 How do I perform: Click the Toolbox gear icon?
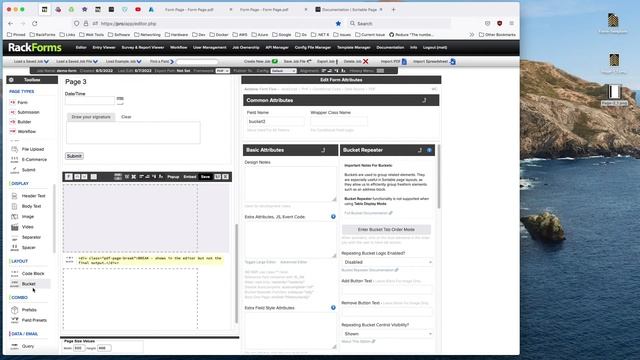pos(11,80)
